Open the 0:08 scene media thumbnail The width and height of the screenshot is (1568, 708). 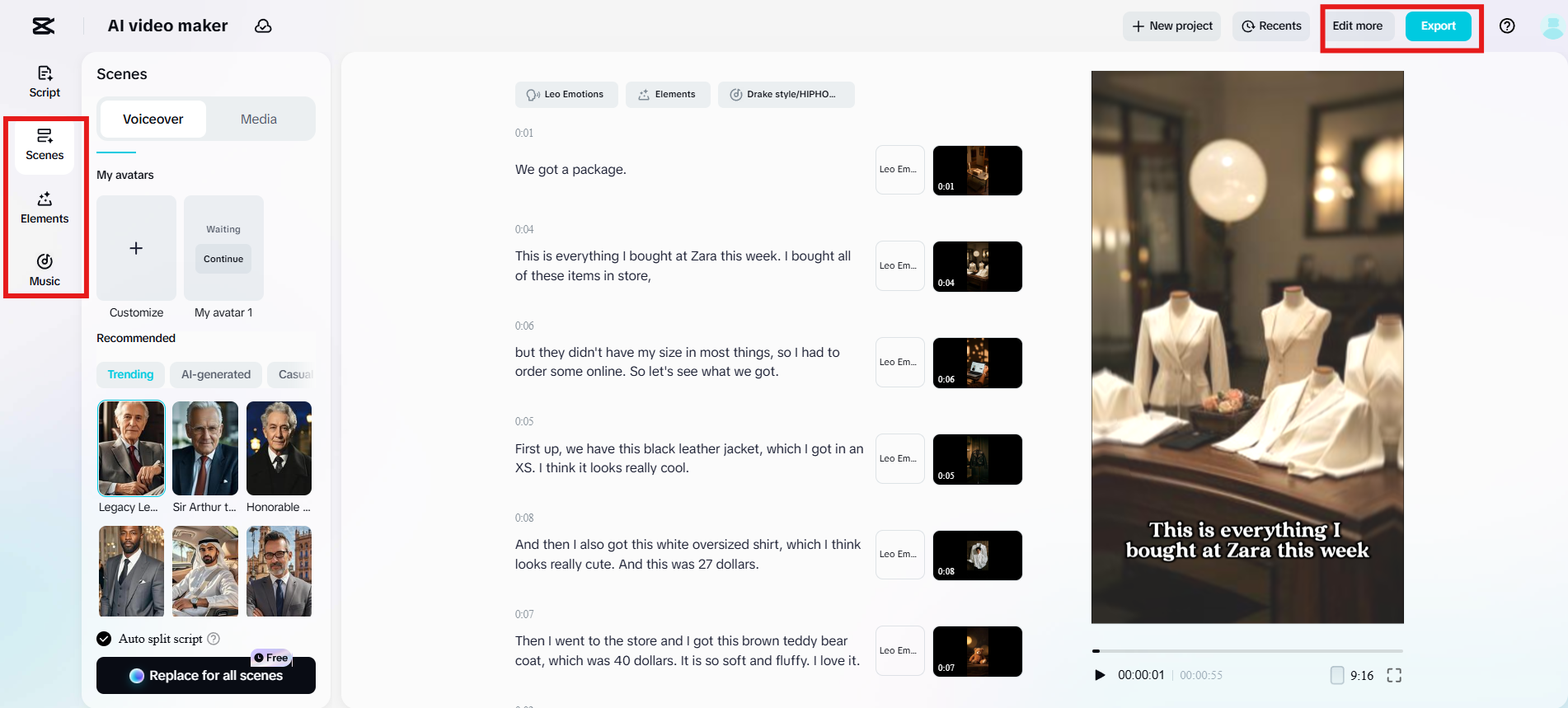[978, 556]
